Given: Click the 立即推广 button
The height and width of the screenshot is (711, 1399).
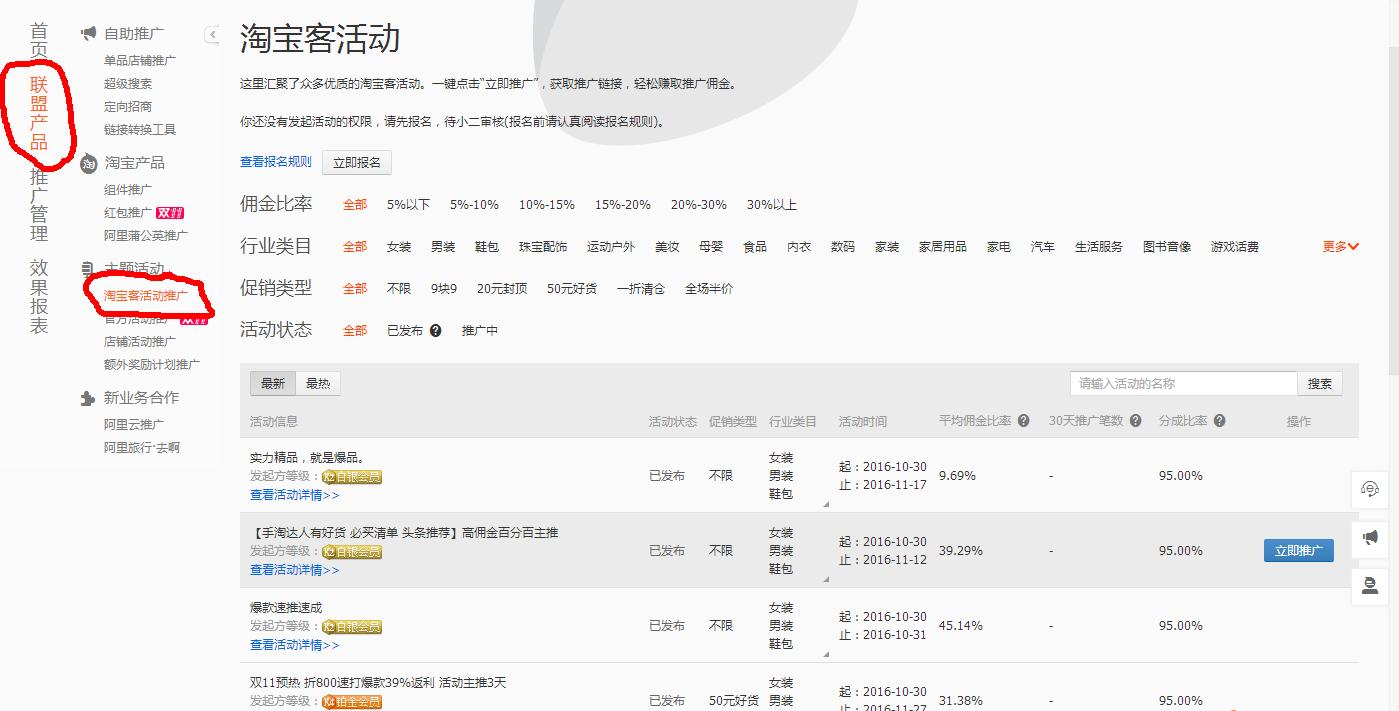Looking at the screenshot, I should coord(1297,550).
